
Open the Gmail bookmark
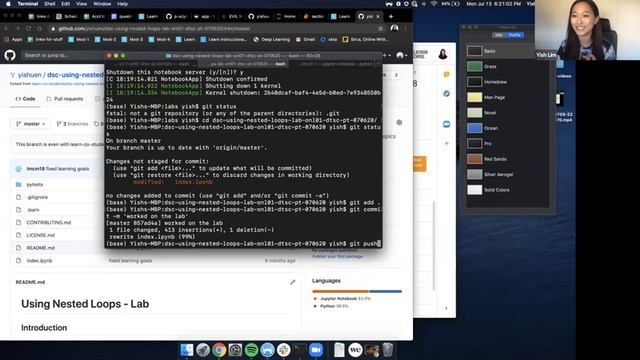[x=305, y=40]
